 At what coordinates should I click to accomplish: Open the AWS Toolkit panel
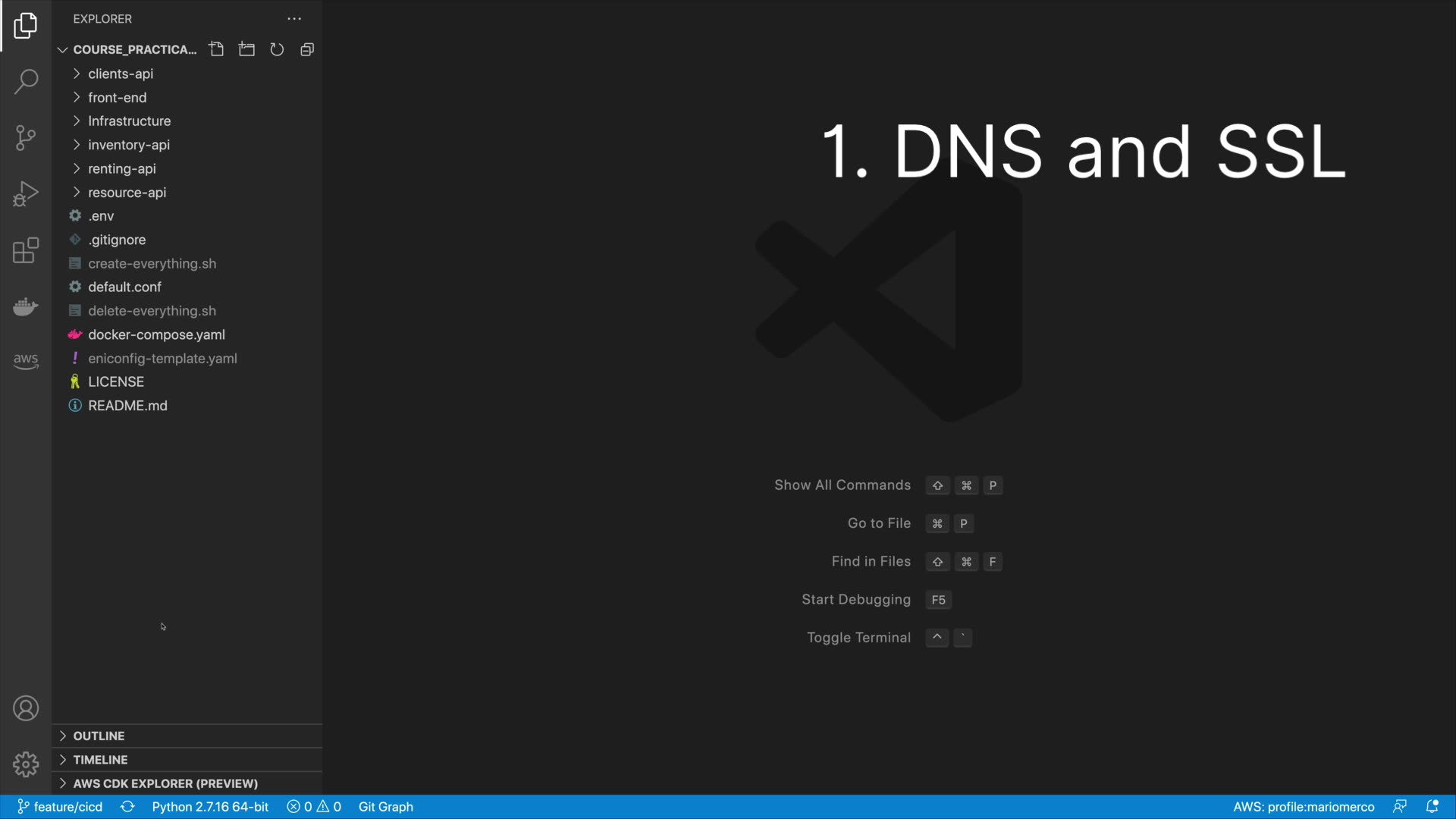[26, 361]
